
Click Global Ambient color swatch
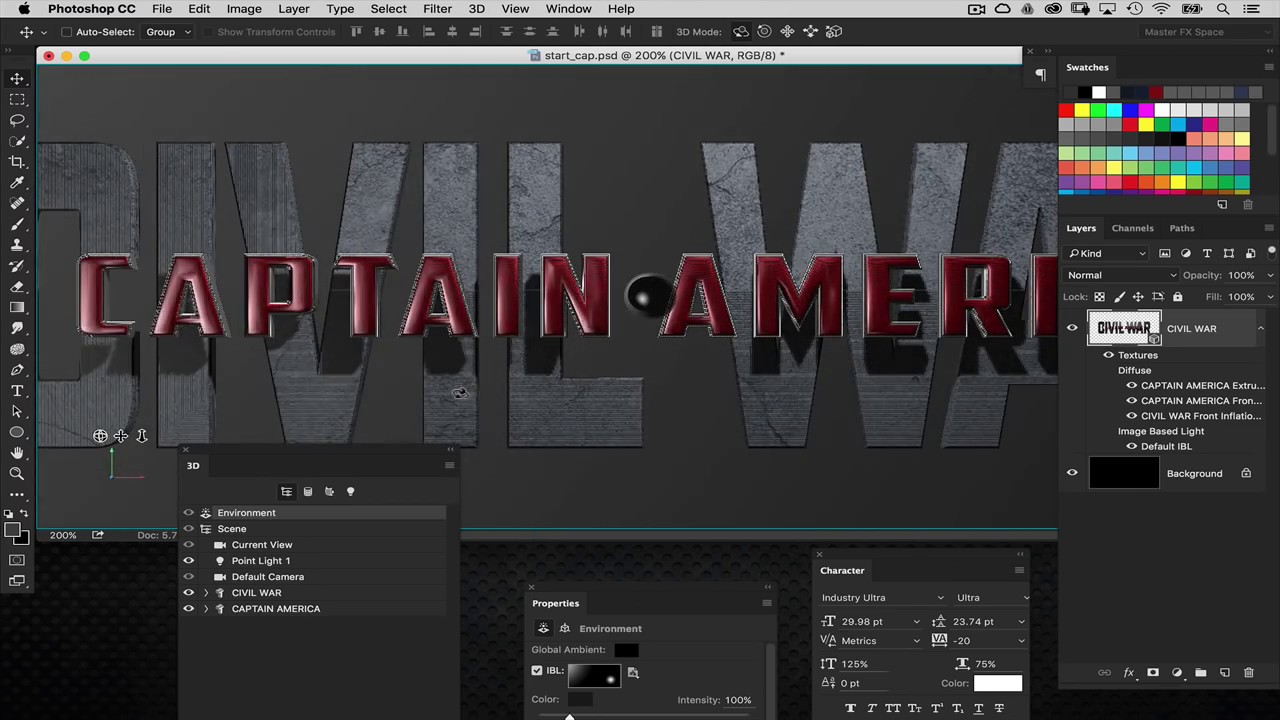point(626,650)
